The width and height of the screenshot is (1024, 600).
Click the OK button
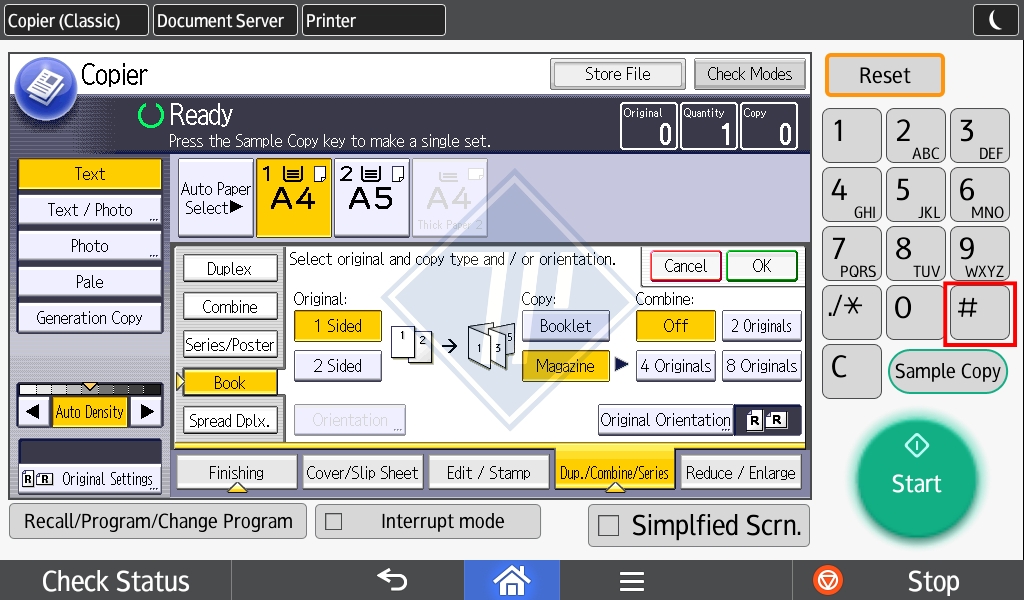coord(762,266)
